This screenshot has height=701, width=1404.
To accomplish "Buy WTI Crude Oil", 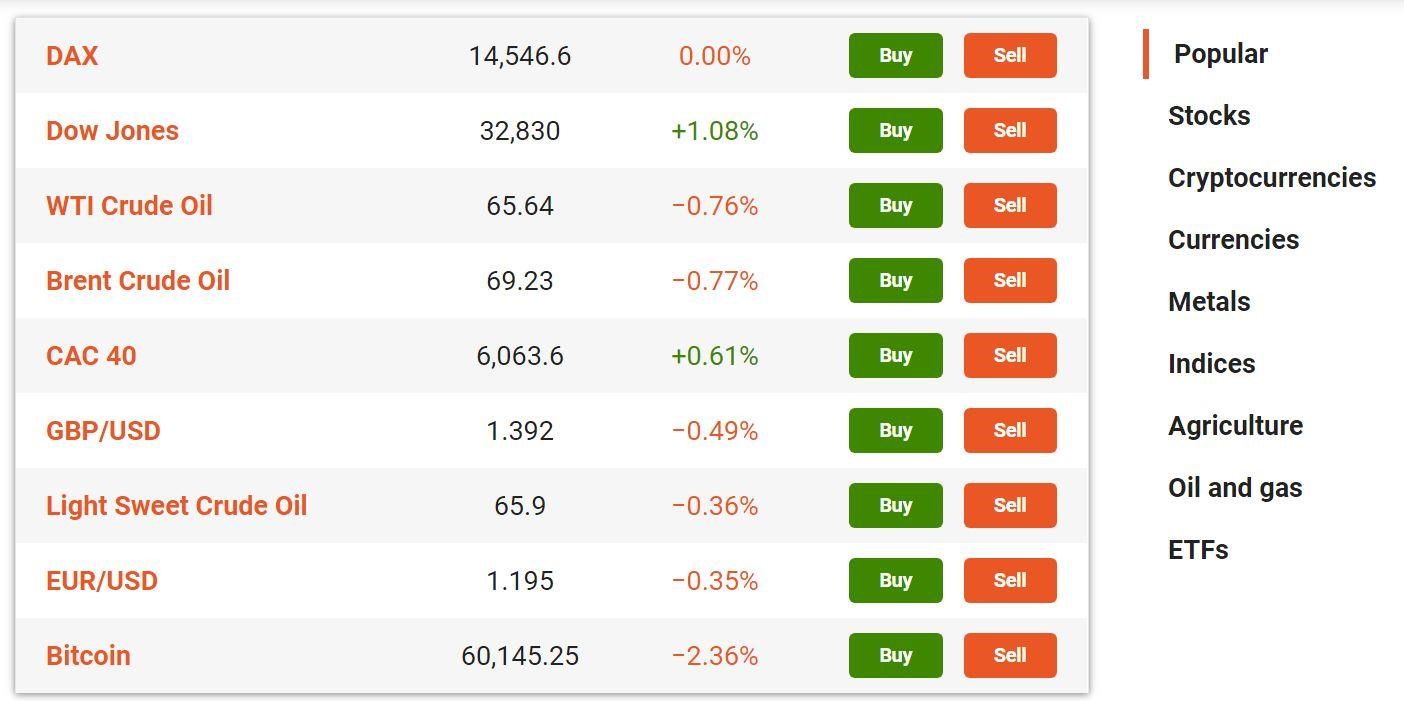I will (x=895, y=205).
